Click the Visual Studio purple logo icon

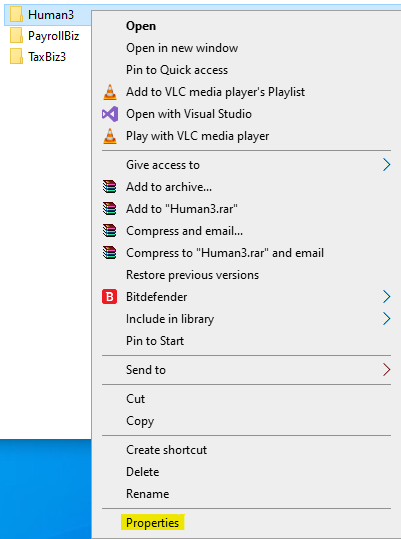click(x=110, y=114)
